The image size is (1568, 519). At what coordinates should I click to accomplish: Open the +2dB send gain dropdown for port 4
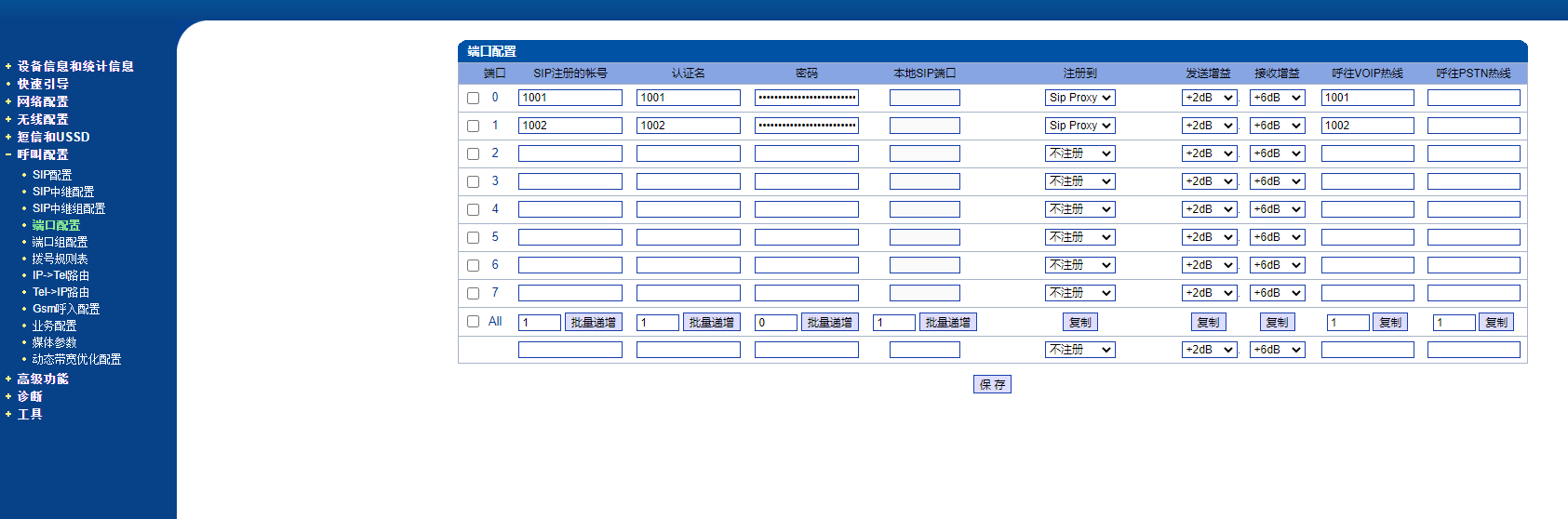1210,209
